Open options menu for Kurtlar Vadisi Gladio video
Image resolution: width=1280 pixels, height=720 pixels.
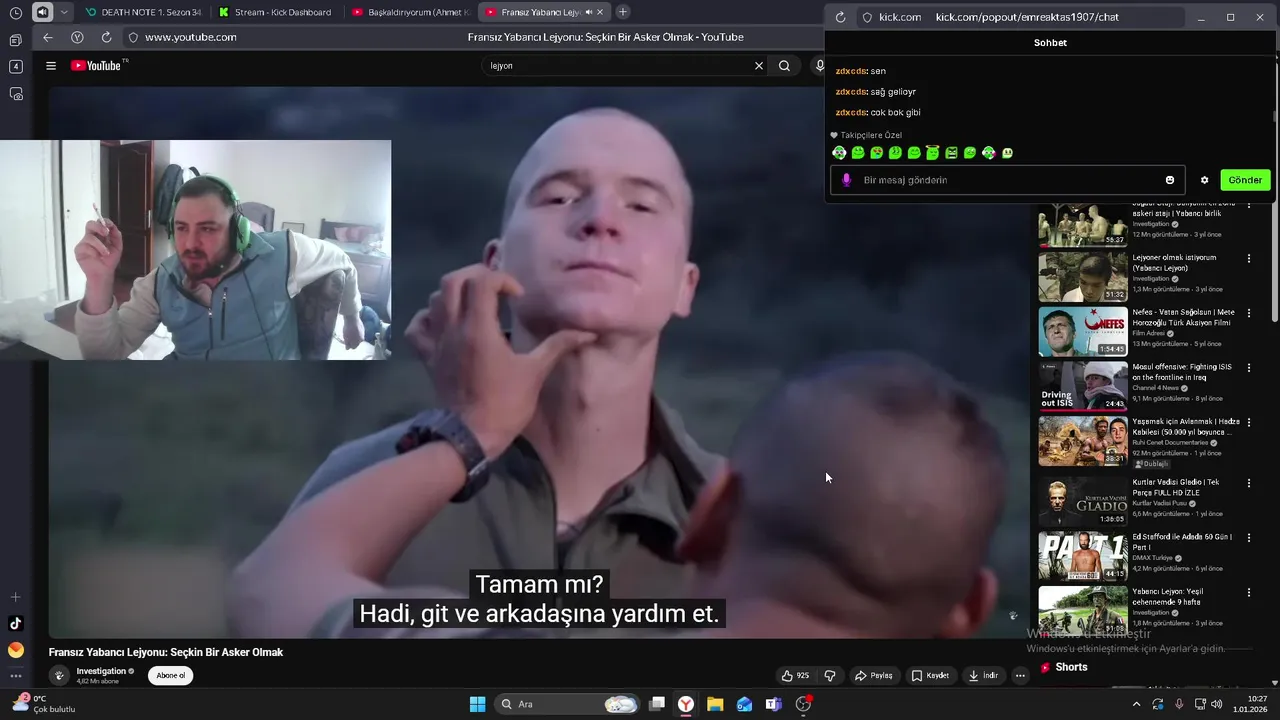coord(1248,483)
